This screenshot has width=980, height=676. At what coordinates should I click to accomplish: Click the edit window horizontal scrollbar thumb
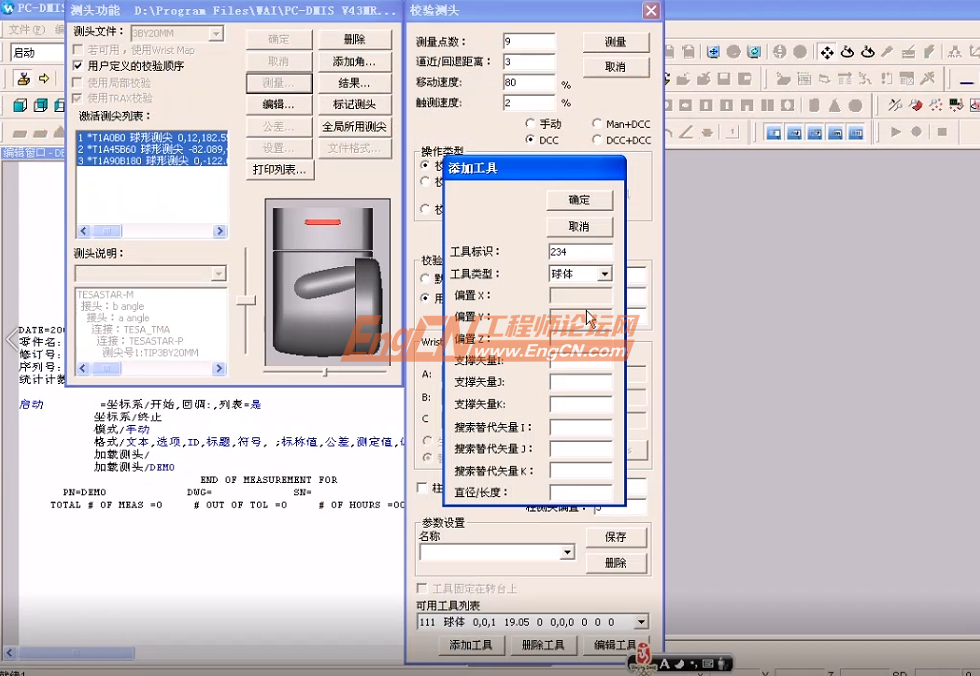tap(76, 653)
